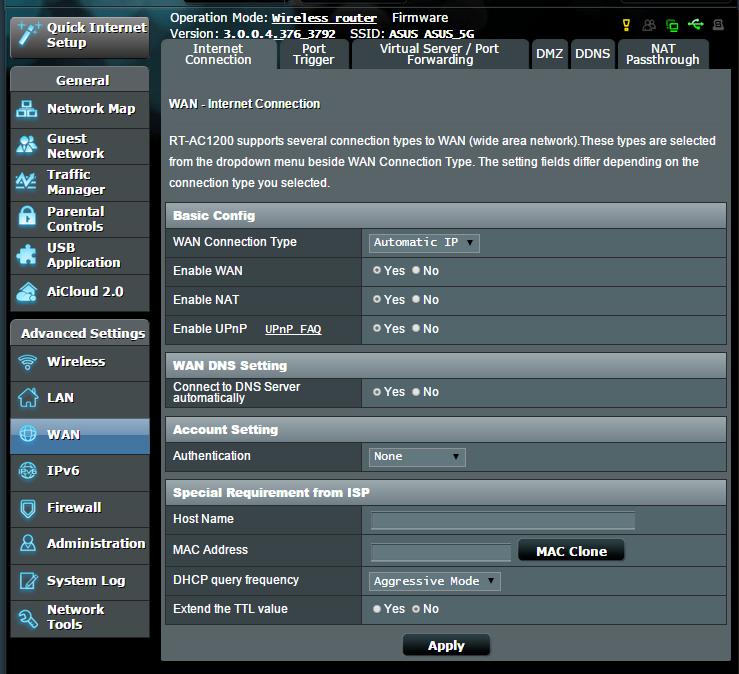This screenshot has height=674, width=739.
Task: Focus the Host Name input field
Action: [x=503, y=521]
